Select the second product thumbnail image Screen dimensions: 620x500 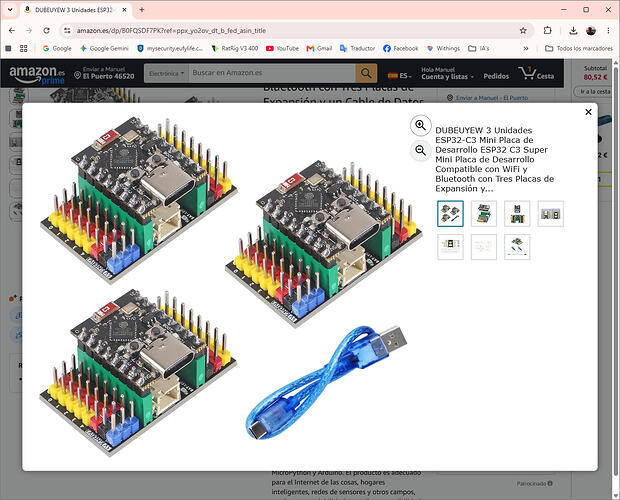[x=484, y=213]
